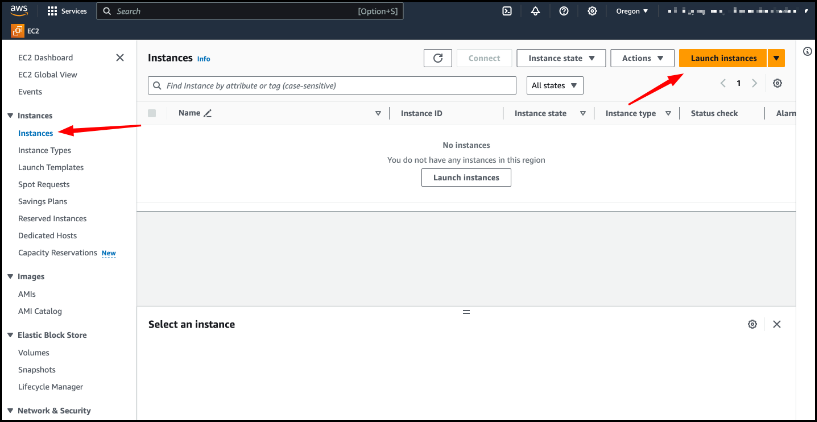
Task: Open Snapshots page
Action: point(37,369)
